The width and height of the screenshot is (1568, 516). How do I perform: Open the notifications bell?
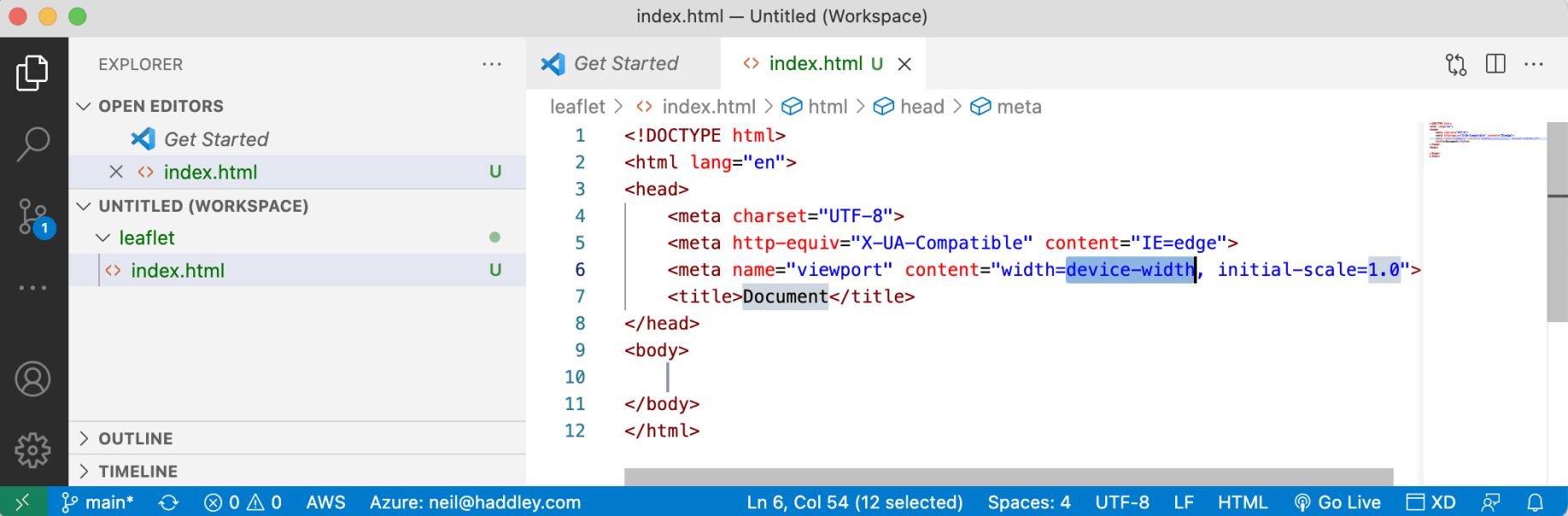click(x=1535, y=502)
